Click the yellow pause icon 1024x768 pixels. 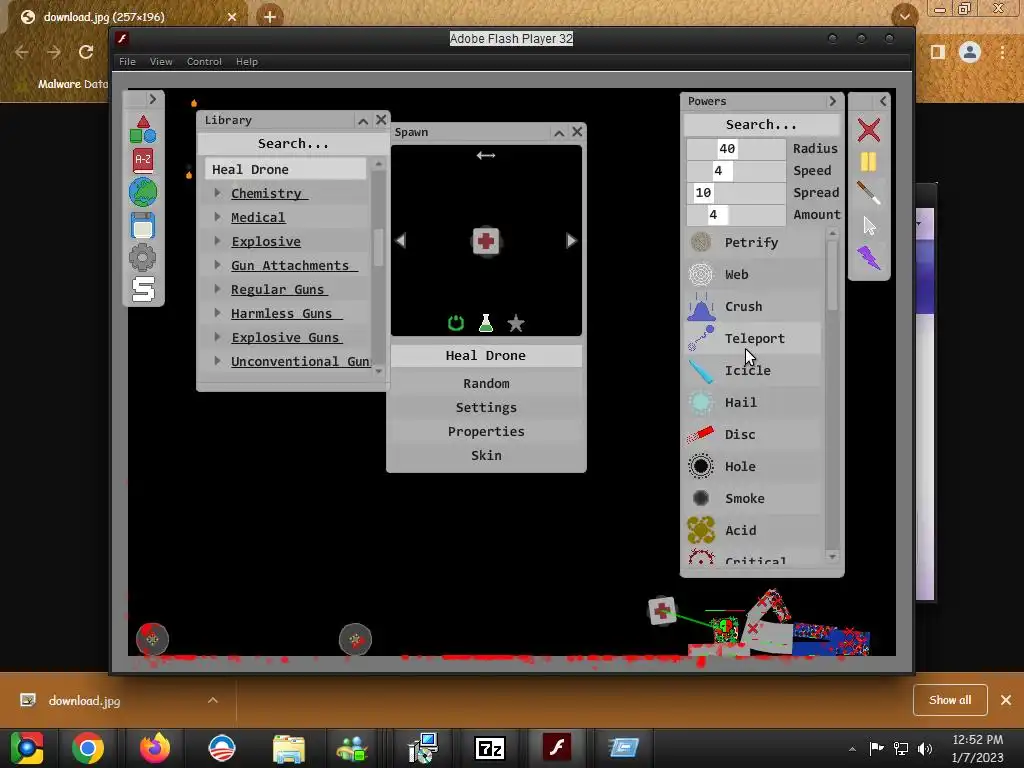click(x=868, y=161)
